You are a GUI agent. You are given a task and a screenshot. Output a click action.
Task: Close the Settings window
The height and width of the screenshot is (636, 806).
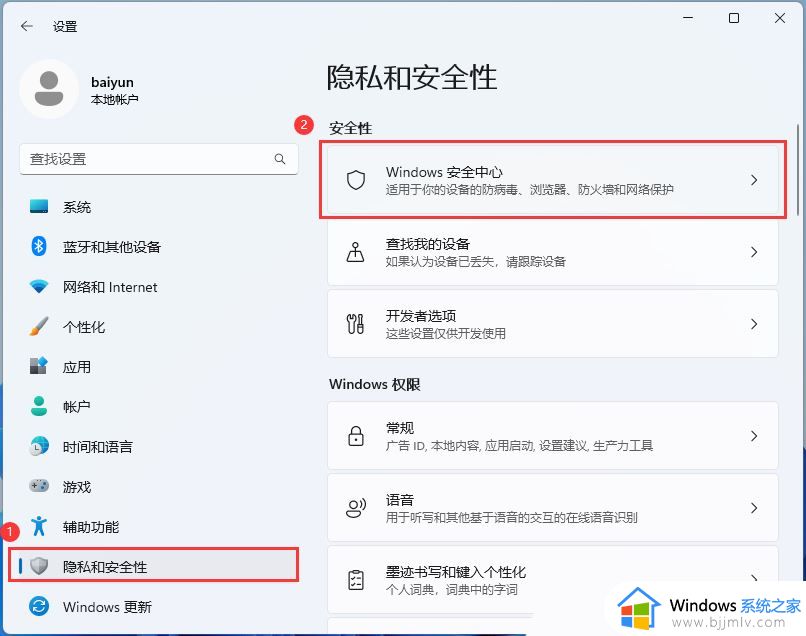click(x=780, y=18)
